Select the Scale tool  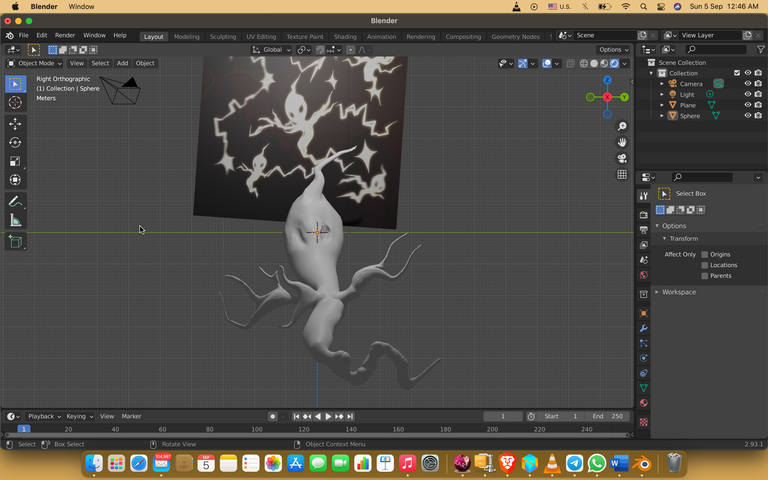pyautogui.click(x=15, y=161)
